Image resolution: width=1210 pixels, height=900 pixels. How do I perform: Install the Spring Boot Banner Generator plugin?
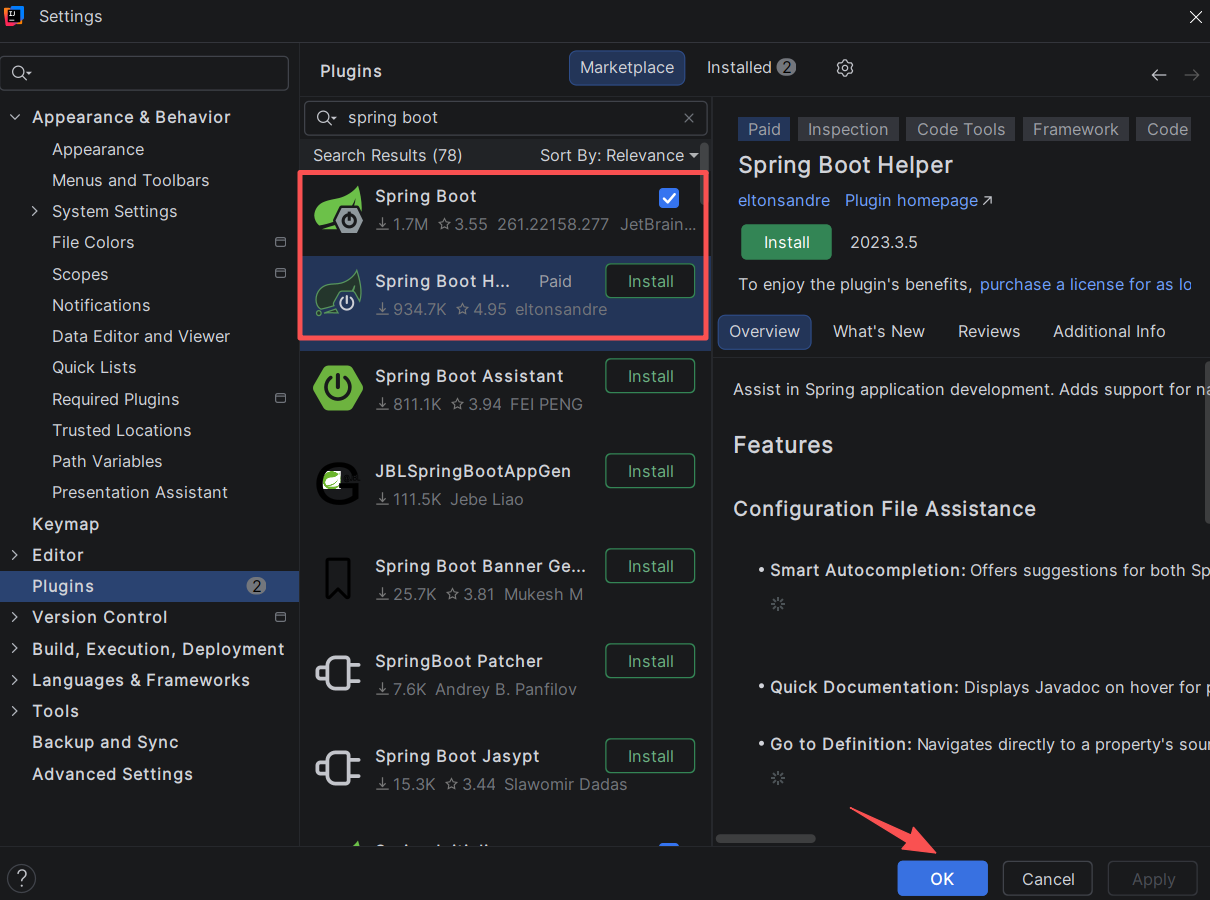[650, 567]
